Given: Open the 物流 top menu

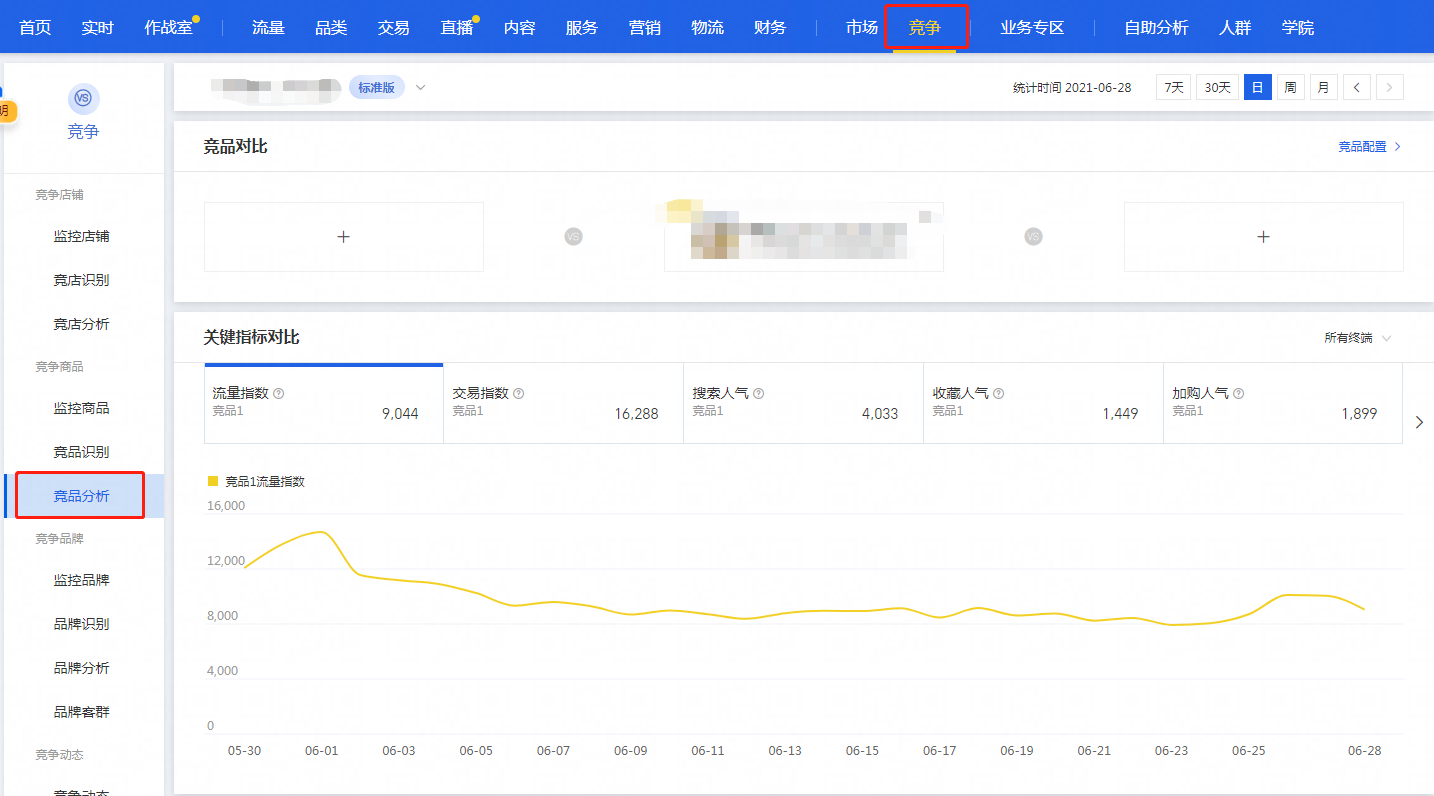Looking at the screenshot, I should [x=707, y=28].
